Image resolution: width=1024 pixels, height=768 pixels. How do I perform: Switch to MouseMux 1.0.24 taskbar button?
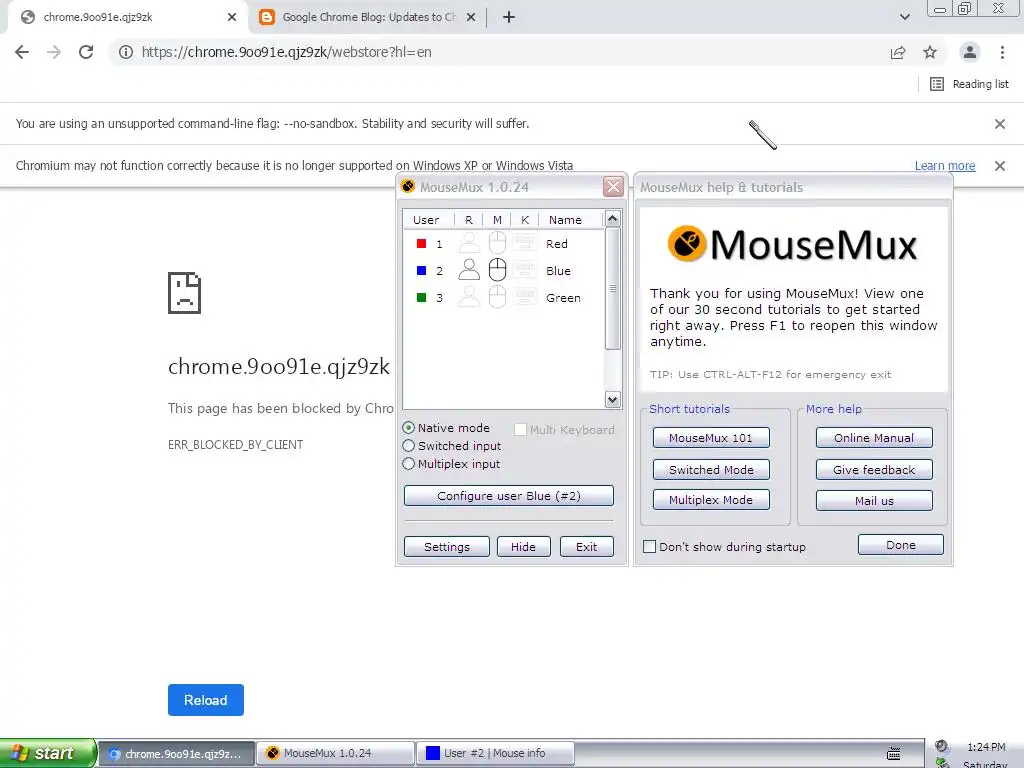click(336, 754)
